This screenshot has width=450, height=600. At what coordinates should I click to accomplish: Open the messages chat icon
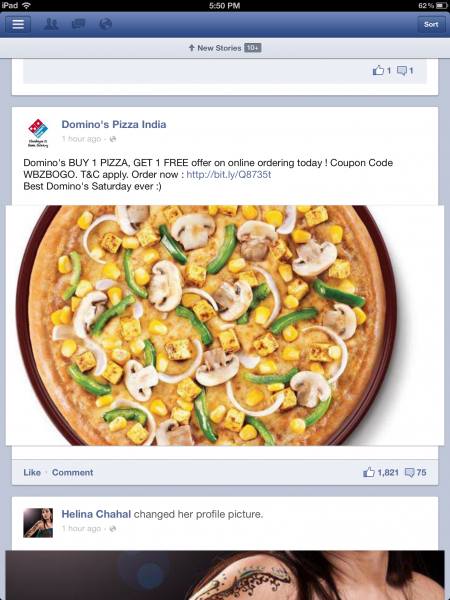[x=78, y=24]
